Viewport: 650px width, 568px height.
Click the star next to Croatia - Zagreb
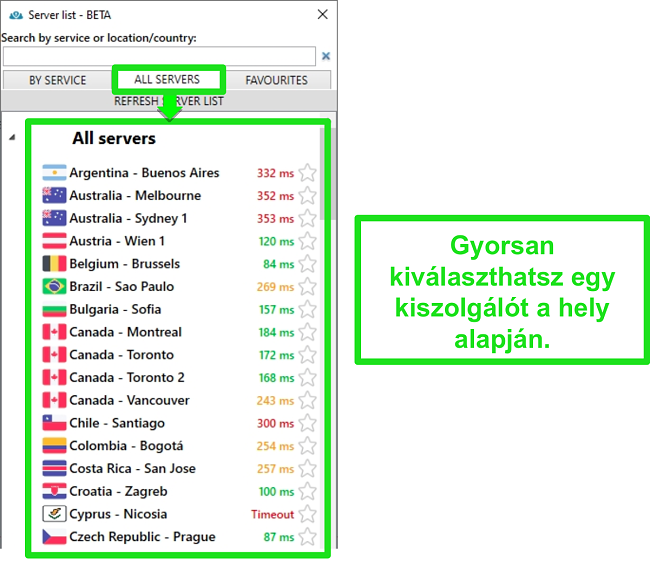point(307,492)
